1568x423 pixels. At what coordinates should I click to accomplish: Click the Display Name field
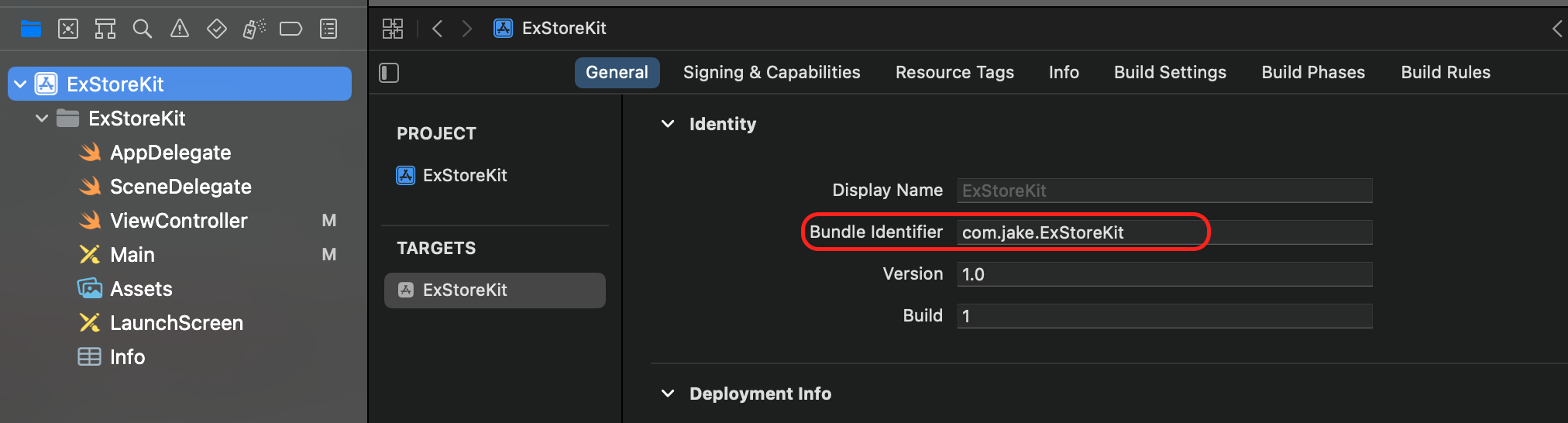[1164, 191]
